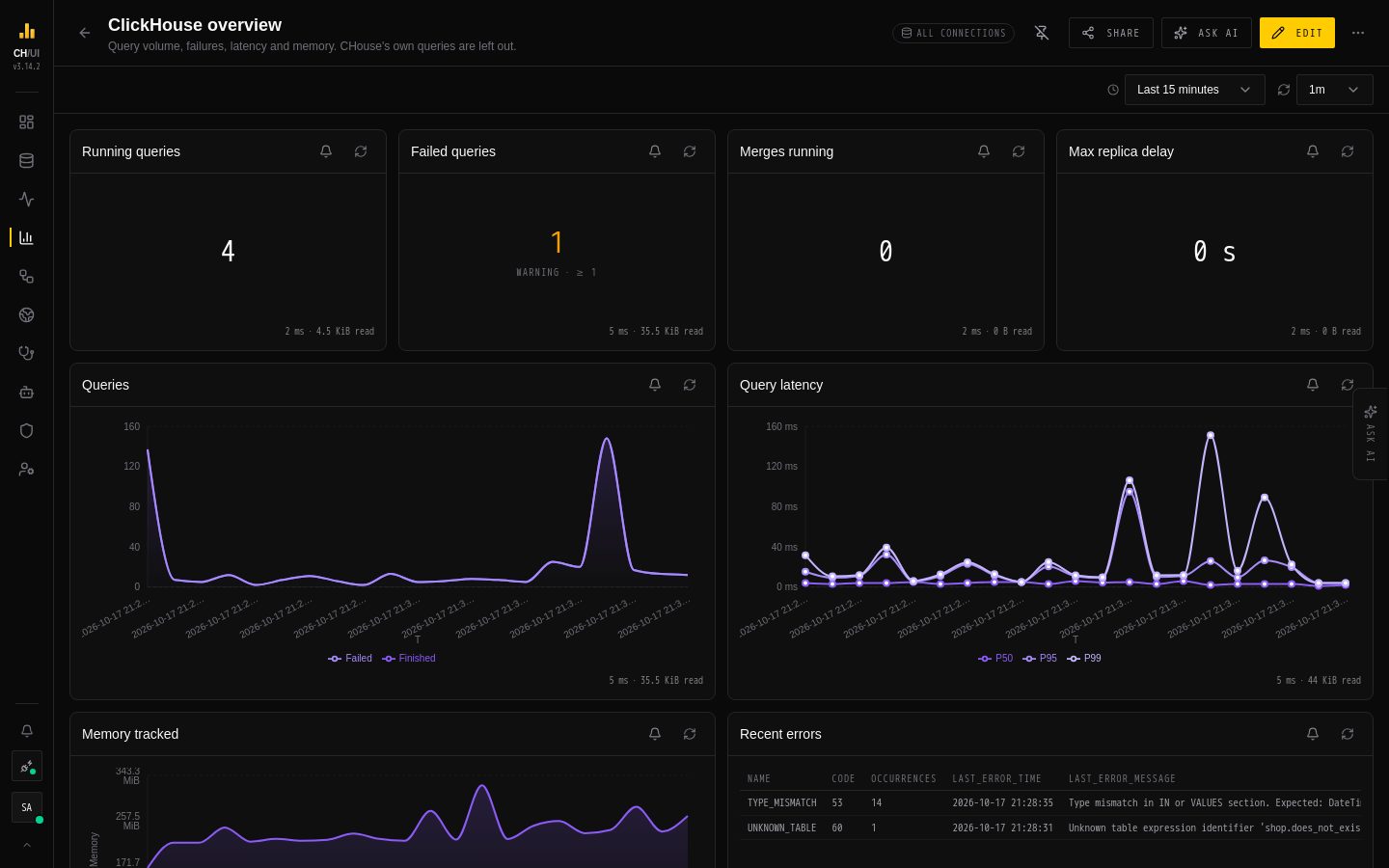Click the Share button
The height and width of the screenshot is (868, 1389).
click(x=1110, y=33)
